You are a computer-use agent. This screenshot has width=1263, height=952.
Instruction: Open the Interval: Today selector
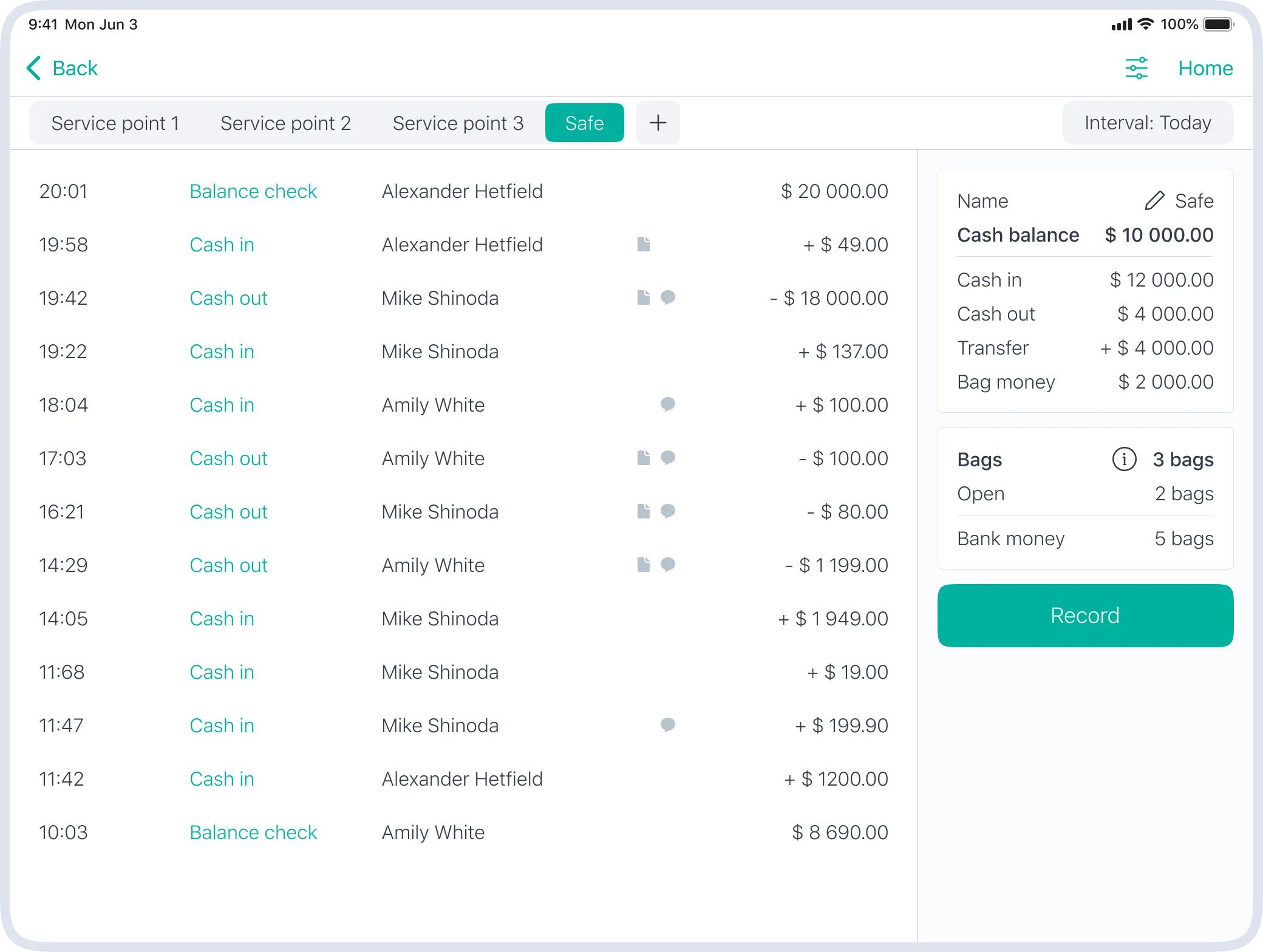coord(1148,123)
